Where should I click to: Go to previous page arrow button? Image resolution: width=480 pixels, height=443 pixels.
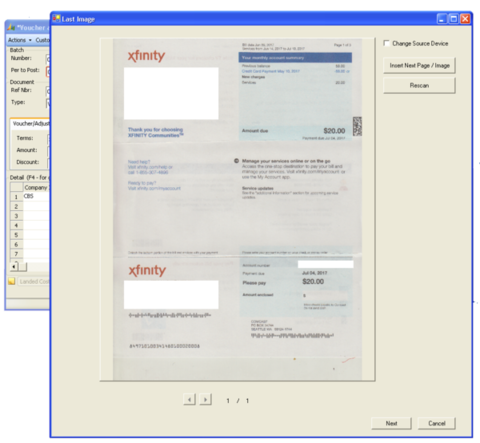pos(189,399)
